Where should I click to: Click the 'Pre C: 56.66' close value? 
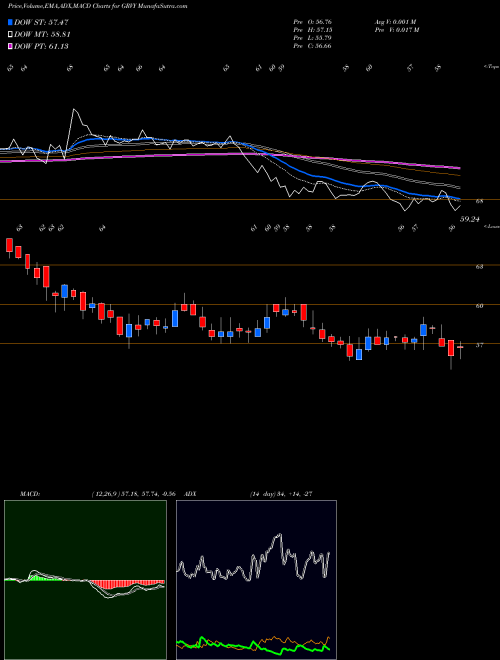[x=312, y=46]
